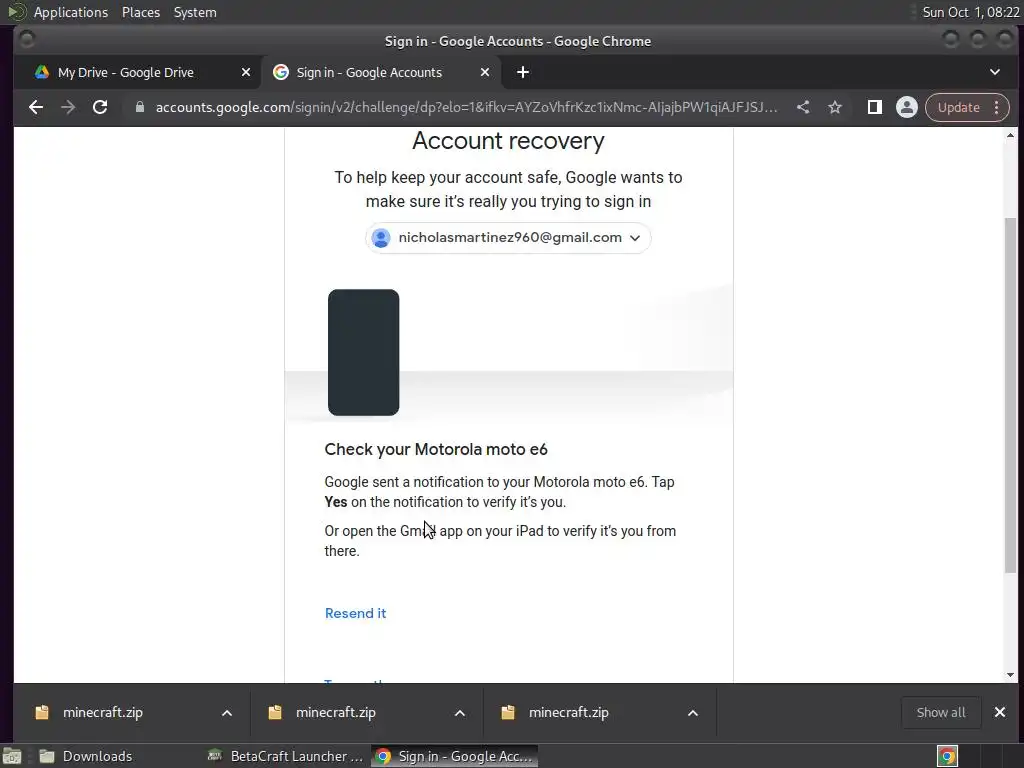Click the Chrome icon in workspace switcher
1024x768 pixels.
[947, 756]
